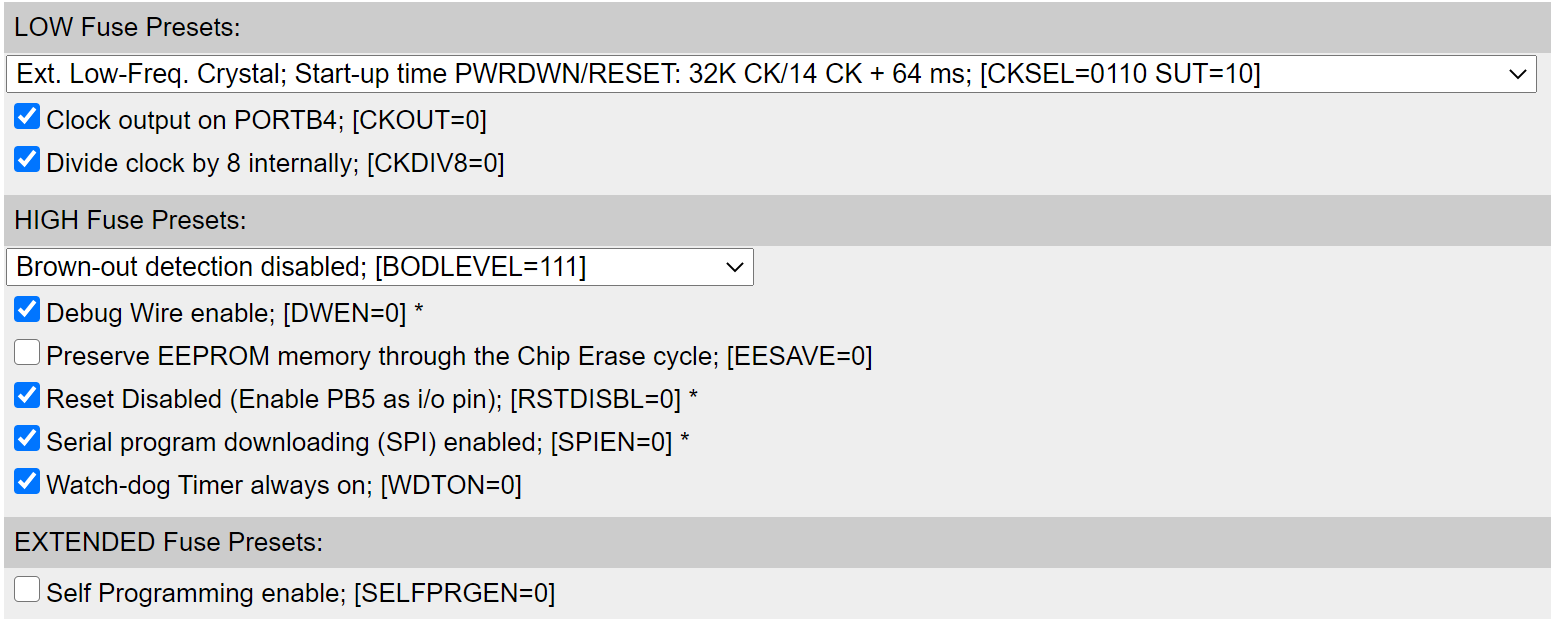Screen dimensions: 1551x619
Task: Click the 'Watch-dog Timer always on' label
Action: (x=283, y=487)
